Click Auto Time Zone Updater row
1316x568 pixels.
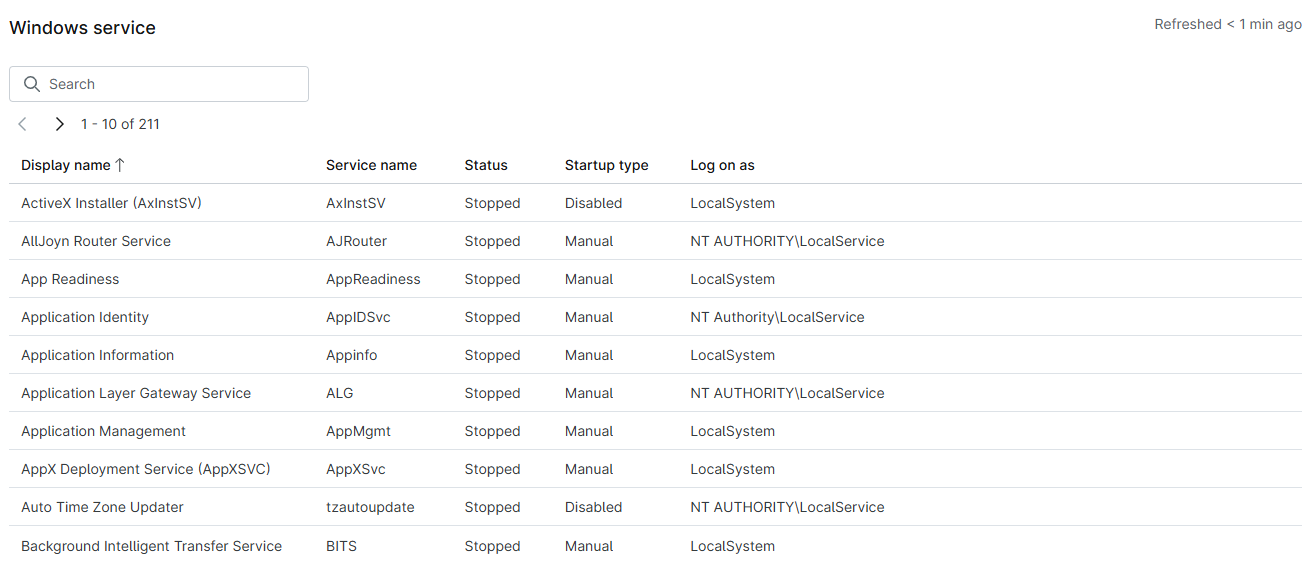tap(102, 507)
